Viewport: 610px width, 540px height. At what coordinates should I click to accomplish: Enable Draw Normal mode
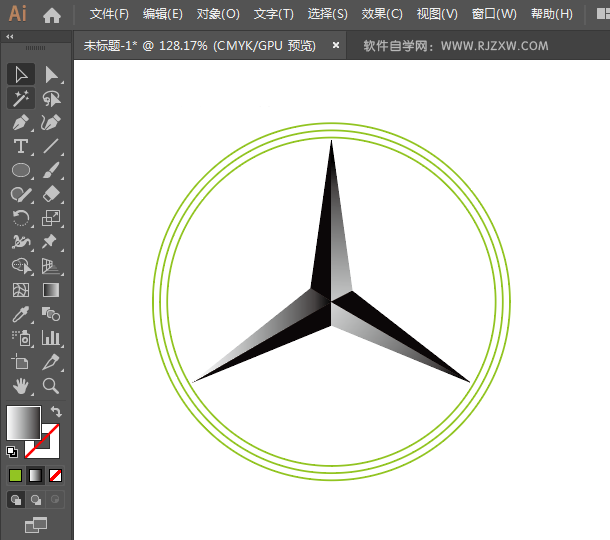point(16,500)
